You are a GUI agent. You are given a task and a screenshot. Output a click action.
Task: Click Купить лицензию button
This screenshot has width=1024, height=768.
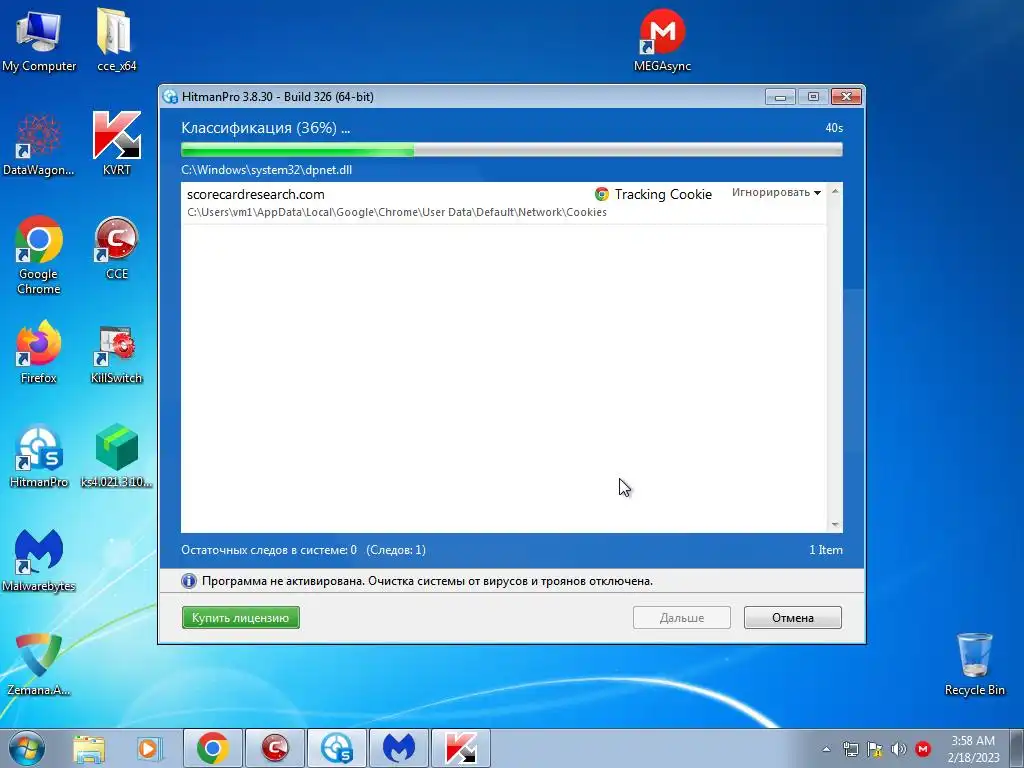click(x=240, y=618)
